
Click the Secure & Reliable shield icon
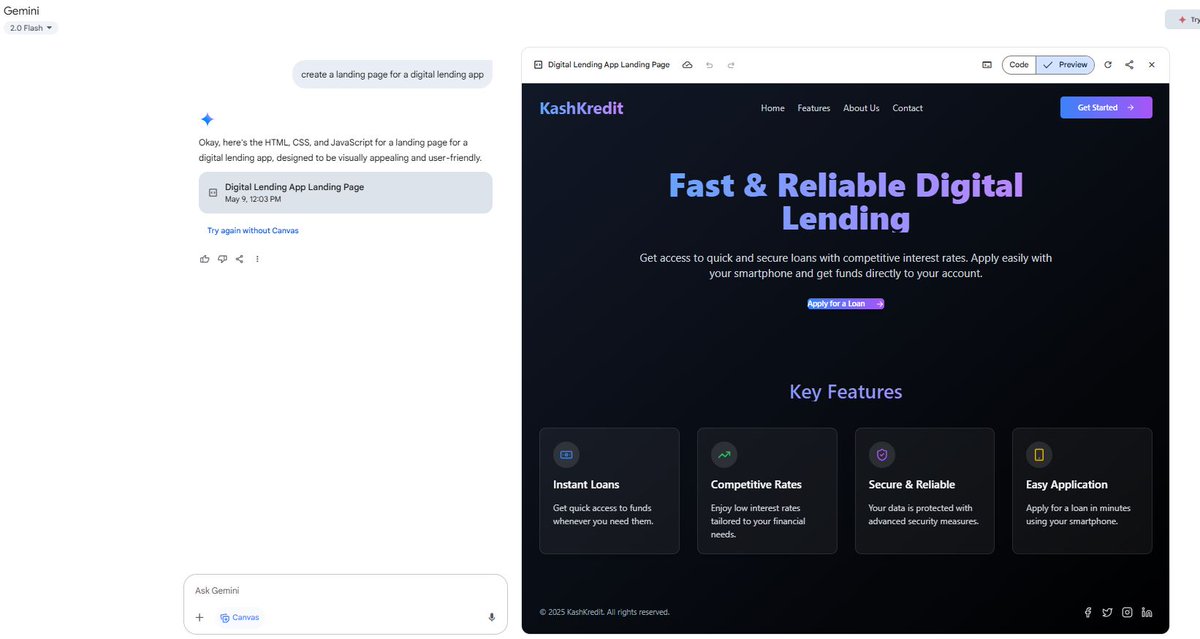882,455
